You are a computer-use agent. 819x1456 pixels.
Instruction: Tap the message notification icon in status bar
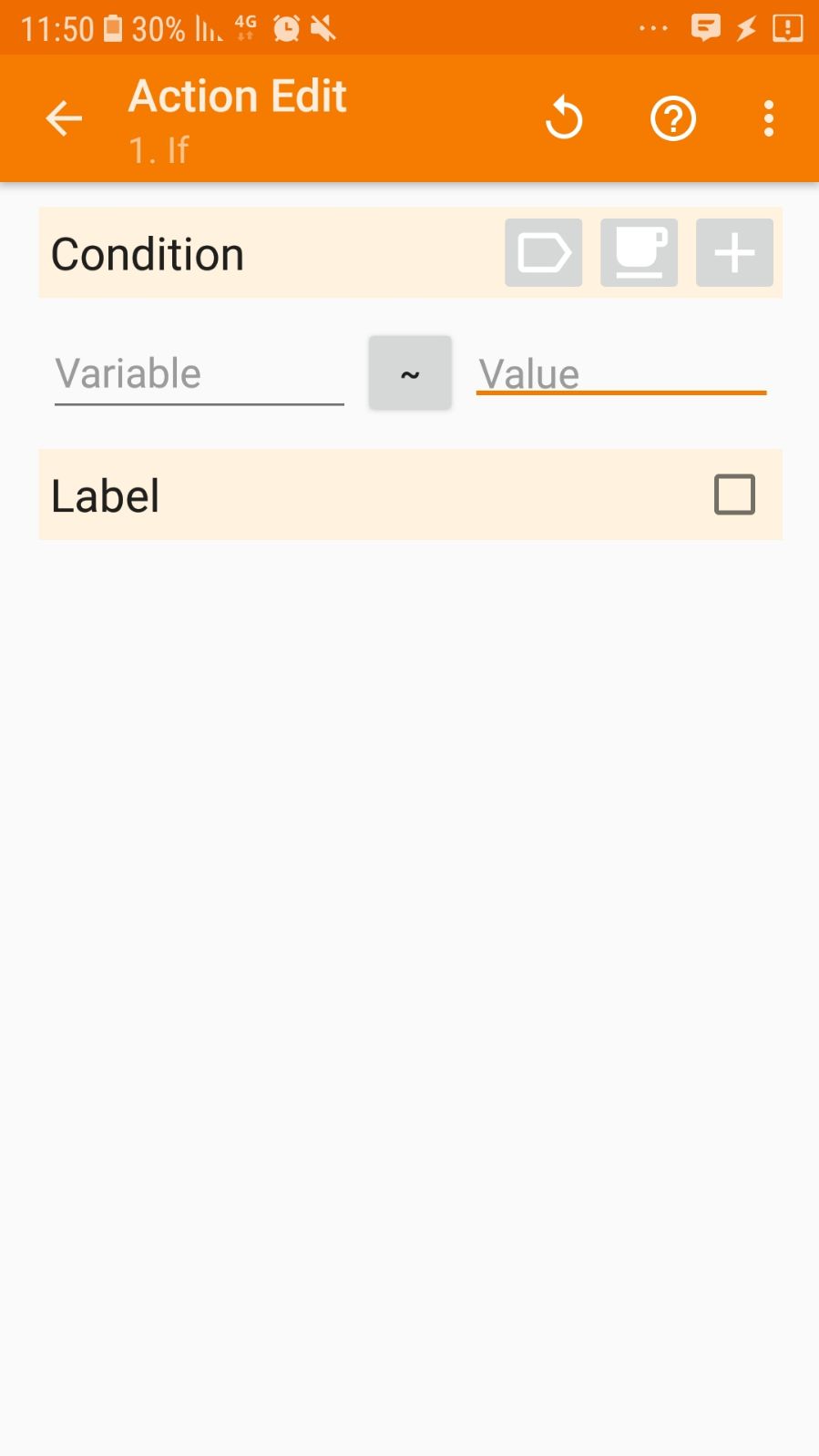(705, 28)
